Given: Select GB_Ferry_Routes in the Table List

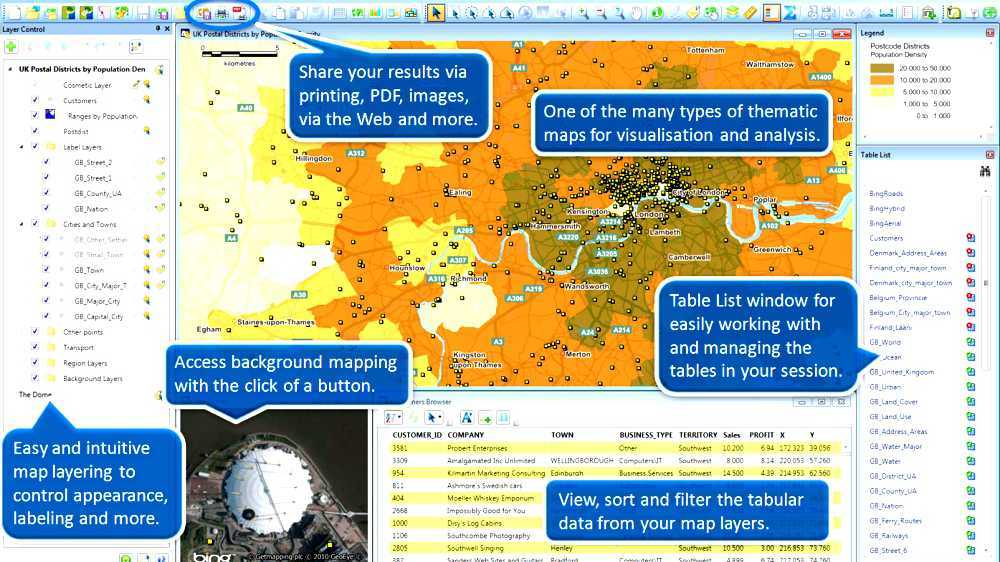Looking at the screenshot, I should pos(895,521).
